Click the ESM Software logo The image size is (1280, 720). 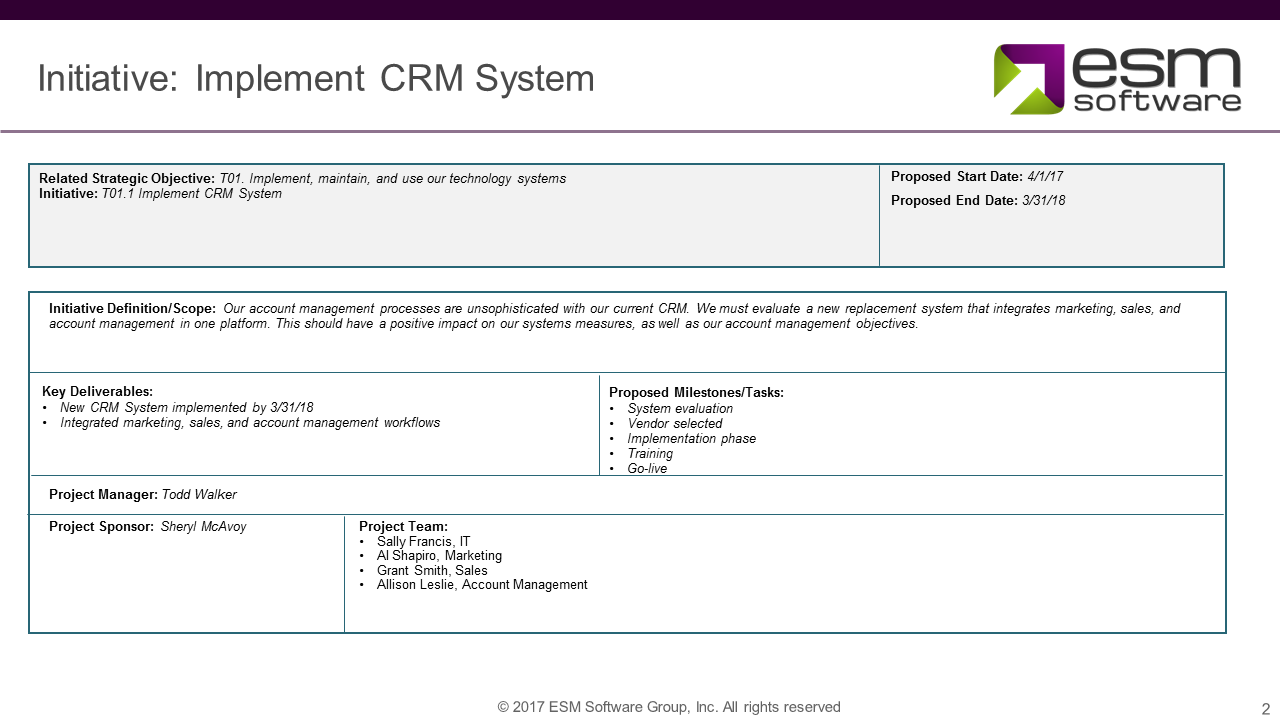[x=1115, y=77]
